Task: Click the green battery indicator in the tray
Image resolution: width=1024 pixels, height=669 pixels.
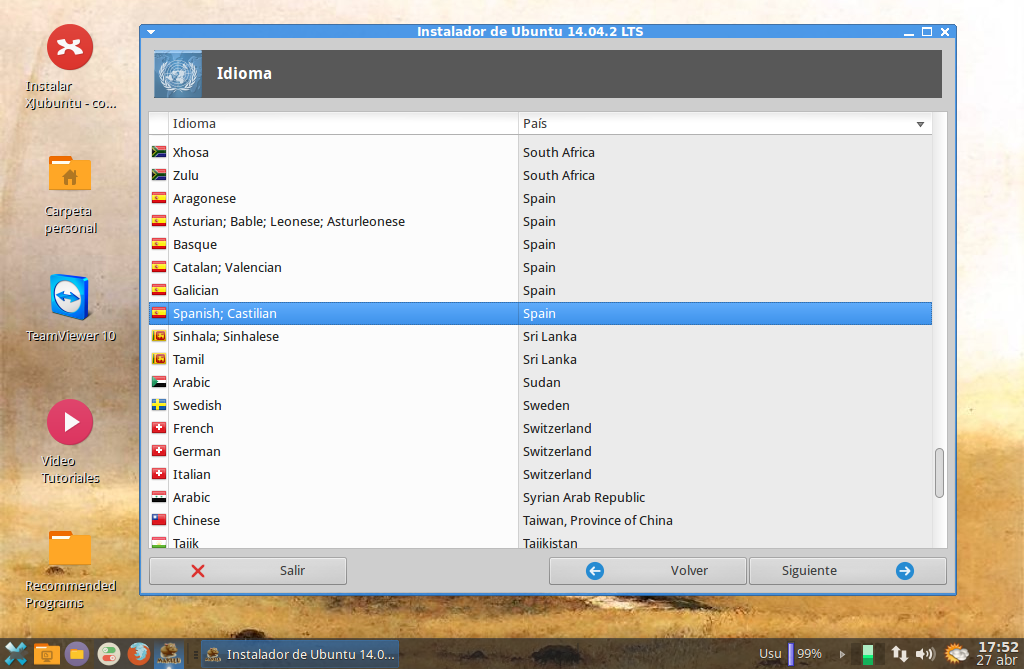Action: [867, 654]
